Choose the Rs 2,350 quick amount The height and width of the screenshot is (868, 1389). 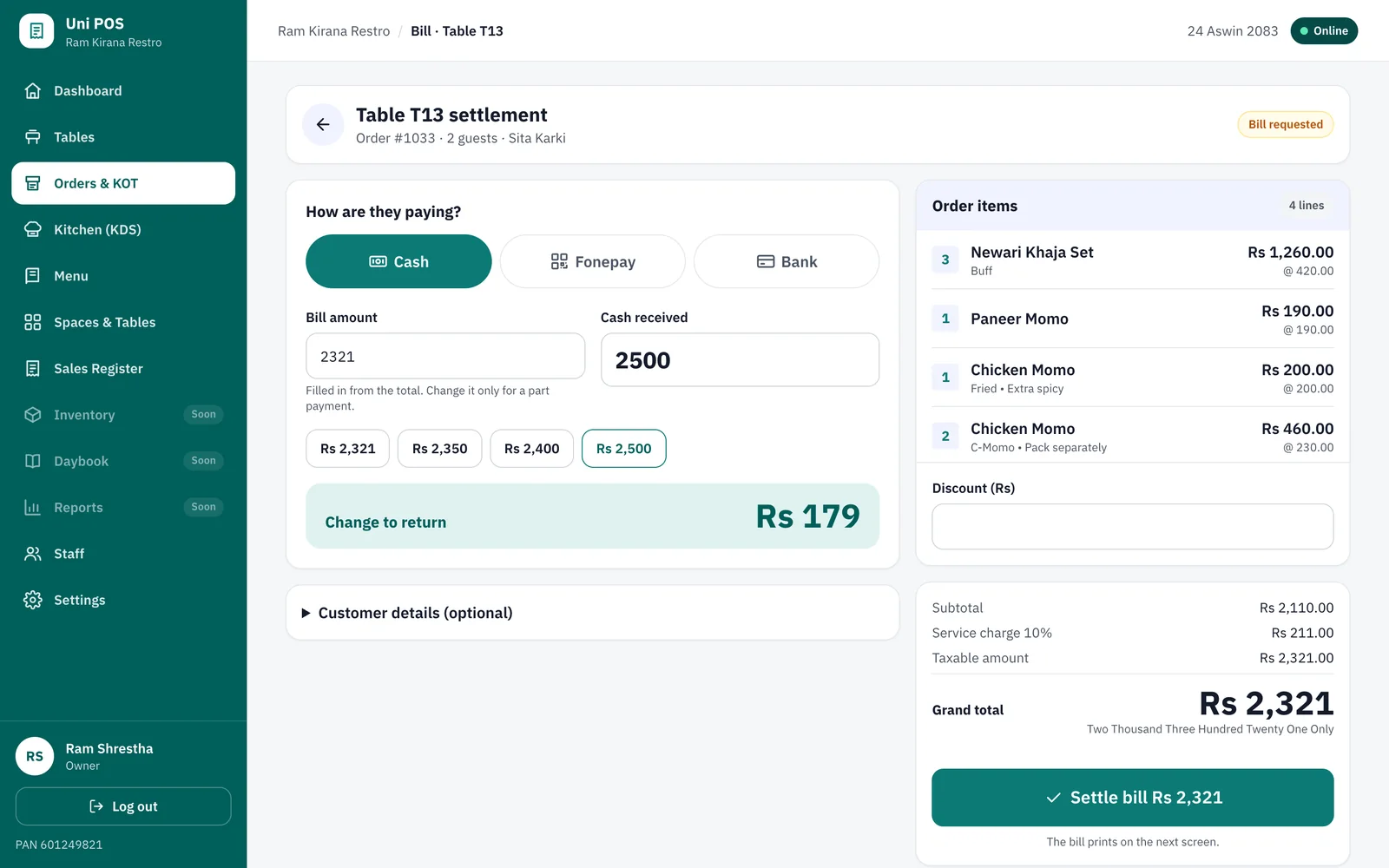(x=439, y=449)
